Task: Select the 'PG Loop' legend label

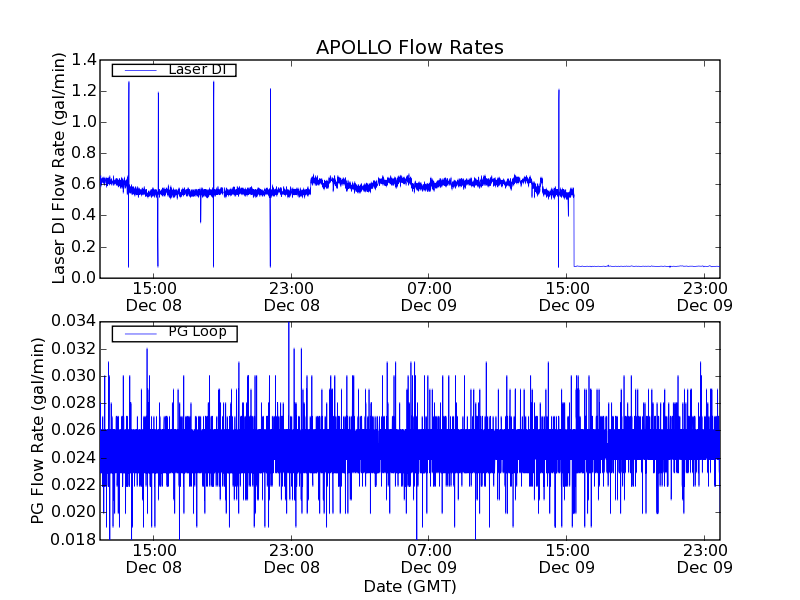Action: tap(197, 332)
